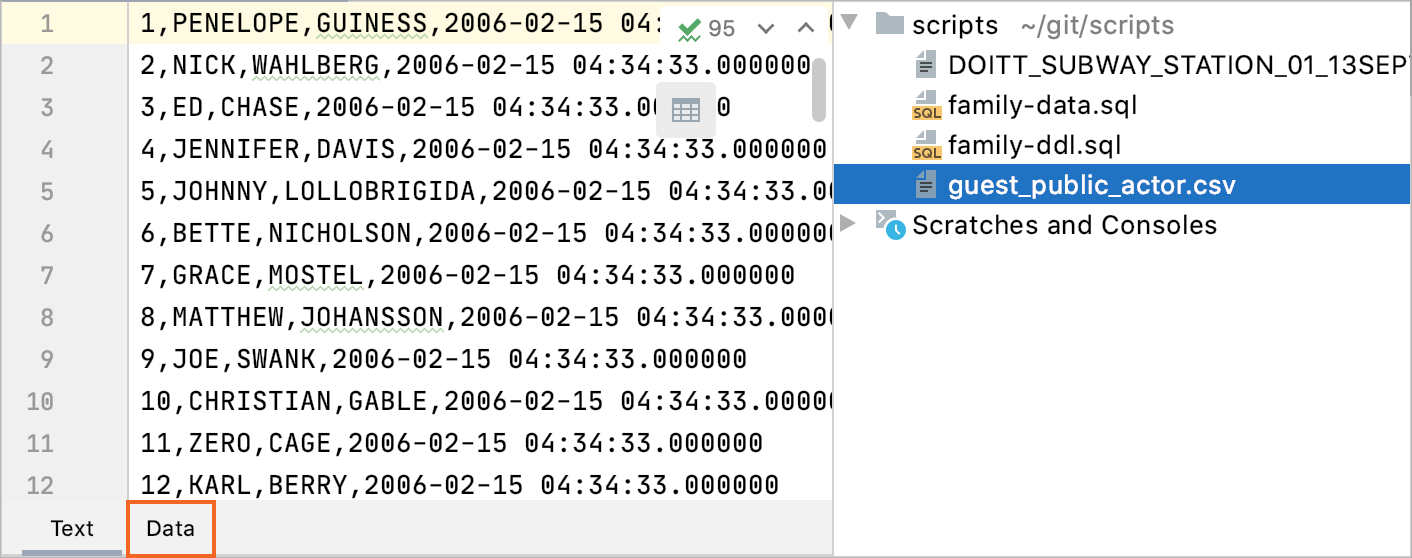The height and width of the screenshot is (558, 1412).
Task: Click the CHRISTIAN,GABLE line
Action: (x=486, y=402)
